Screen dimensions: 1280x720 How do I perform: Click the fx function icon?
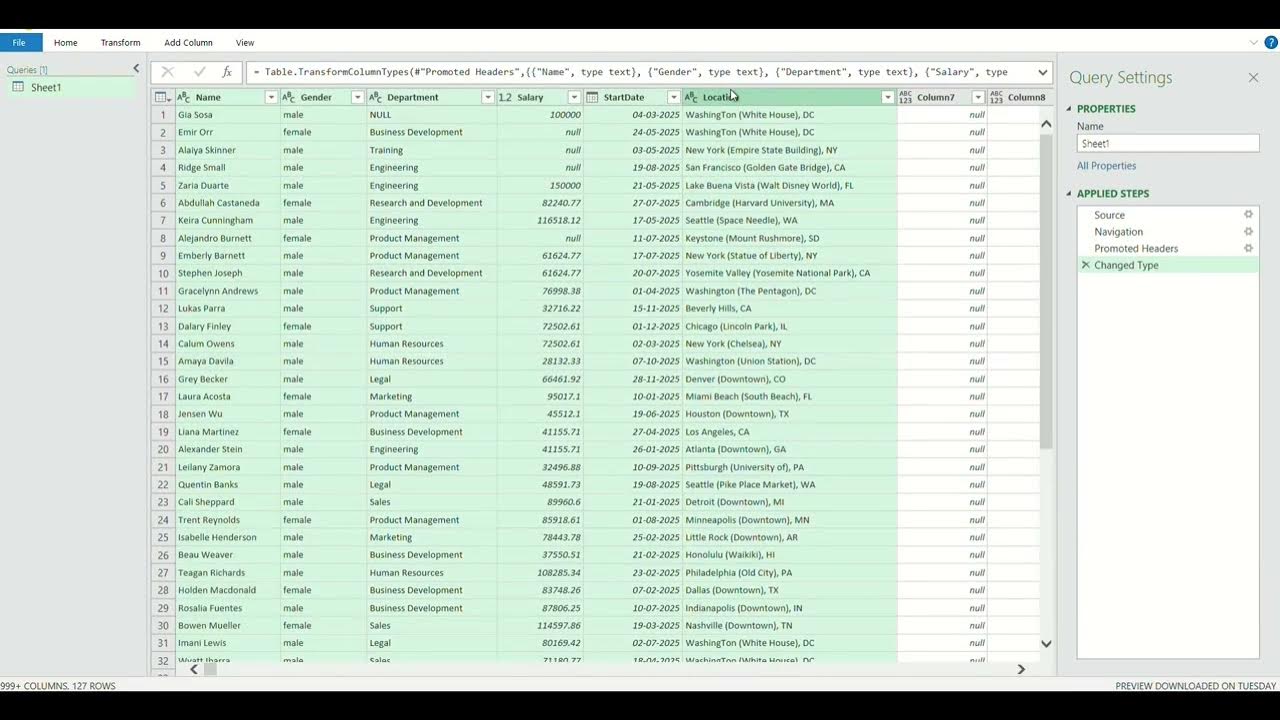click(x=227, y=72)
